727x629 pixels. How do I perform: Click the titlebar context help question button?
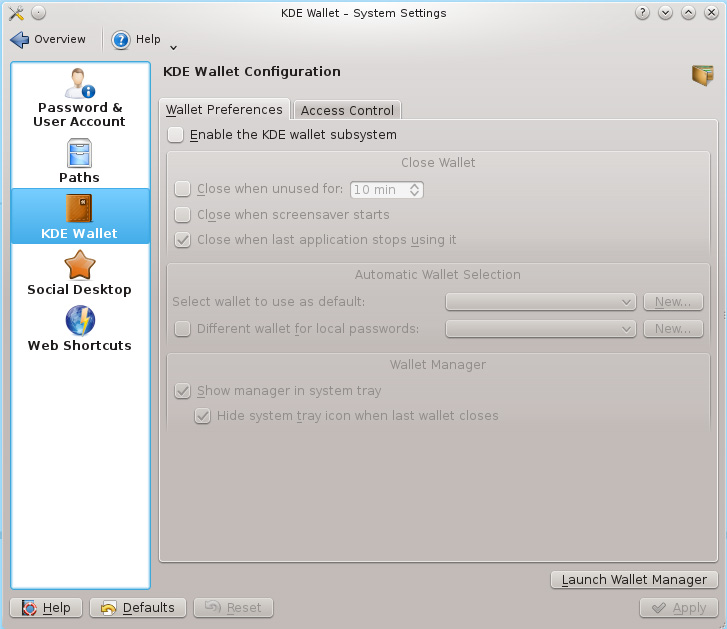pyautogui.click(x=642, y=13)
